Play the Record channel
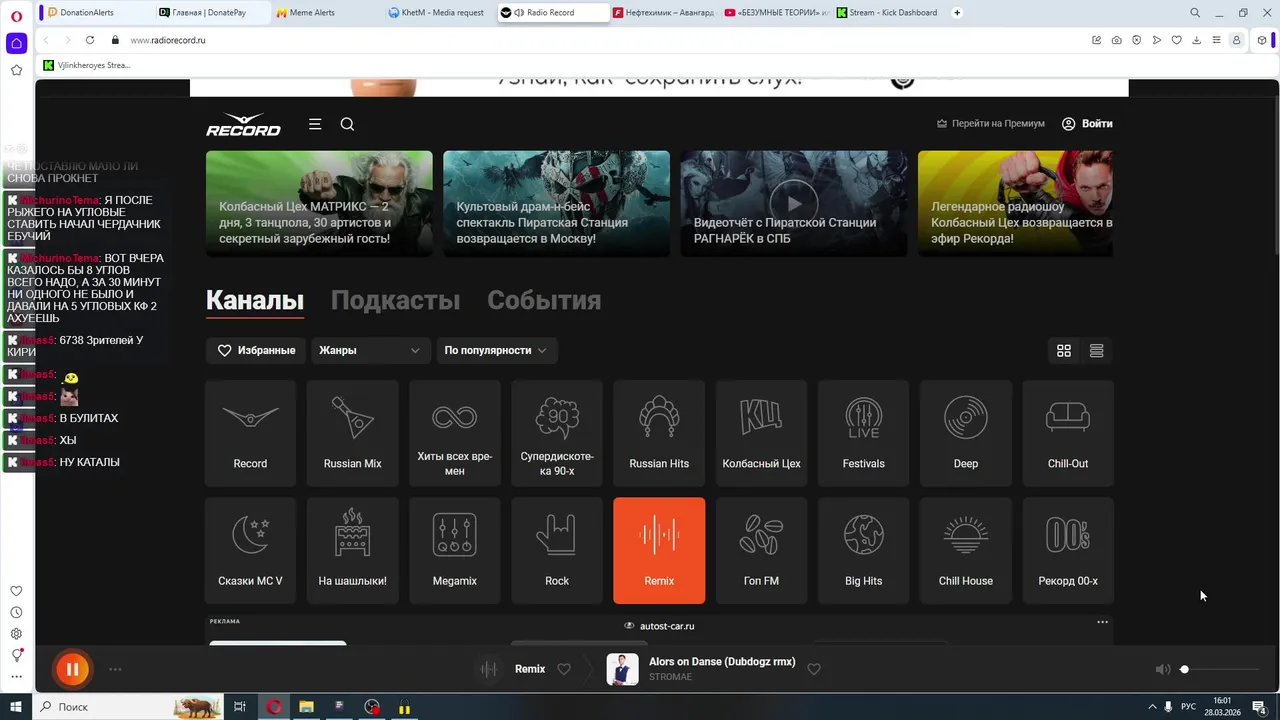The image size is (1280, 720). point(250,433)
